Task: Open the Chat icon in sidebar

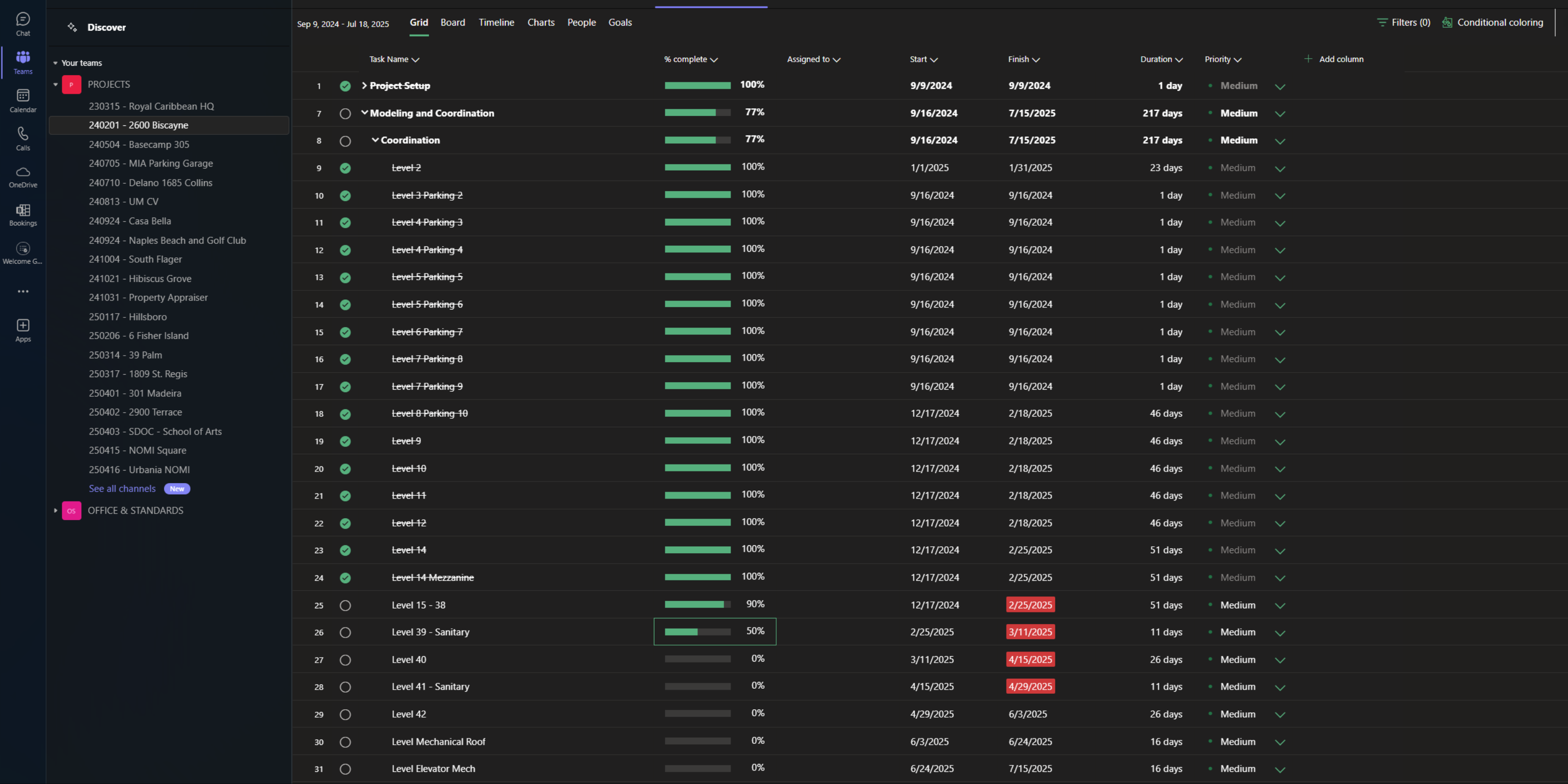Action: point(23,20)
